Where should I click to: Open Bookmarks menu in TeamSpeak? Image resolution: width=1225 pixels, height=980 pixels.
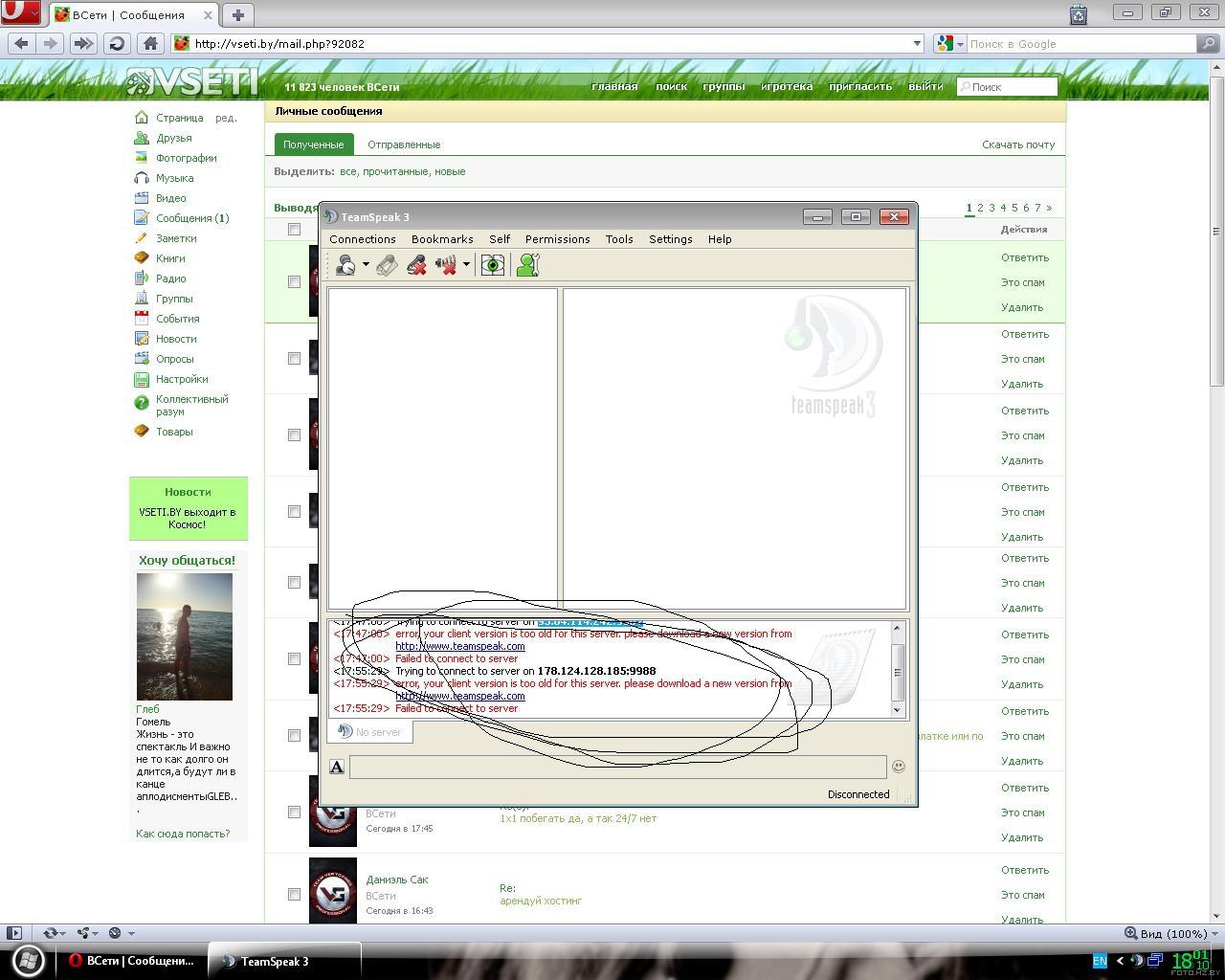[442, 239]
